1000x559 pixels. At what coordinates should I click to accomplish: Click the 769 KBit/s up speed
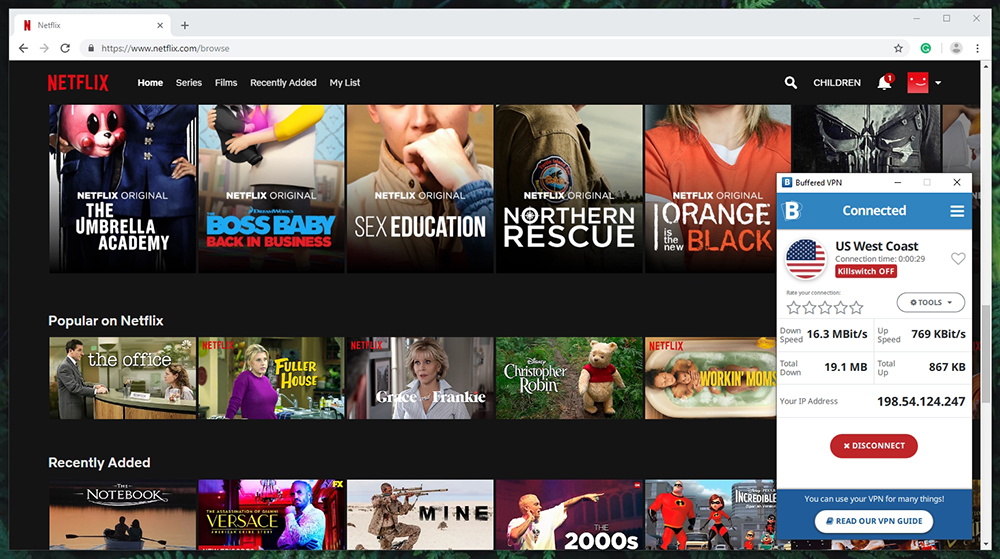click(x=938, y=334)
